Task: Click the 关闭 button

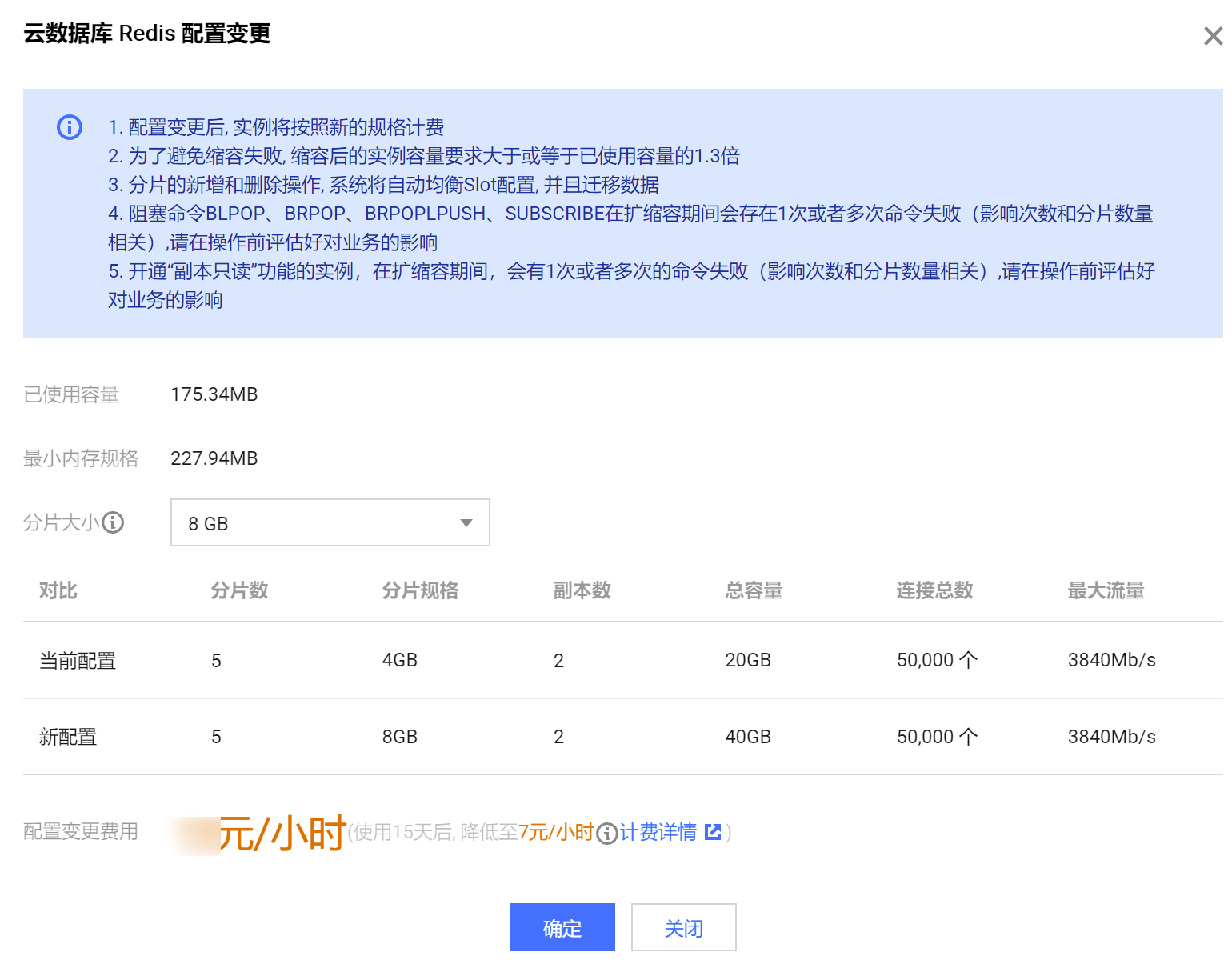Action: (x=683, y=928)
